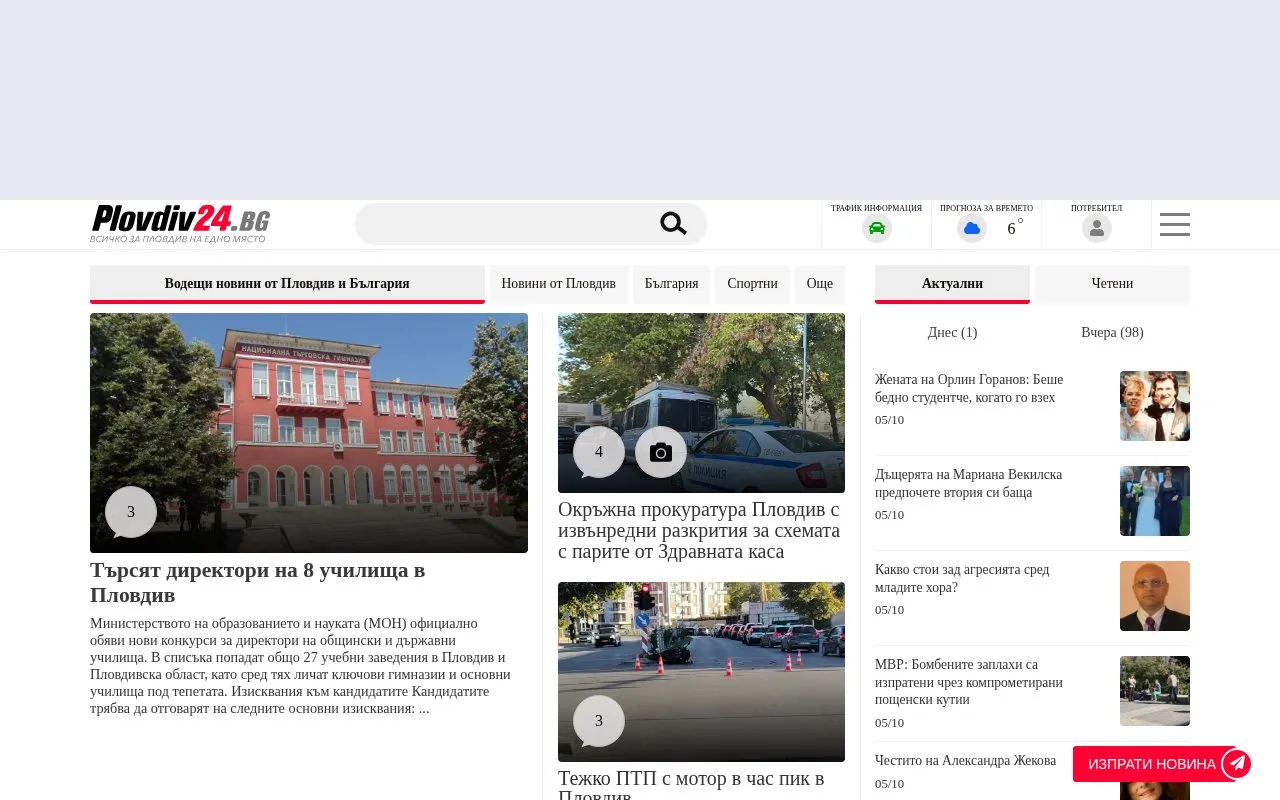Screen dimensions: 1280x800
Task: Click the bald man portrait thumbnail
Action: pos(1155,596)
